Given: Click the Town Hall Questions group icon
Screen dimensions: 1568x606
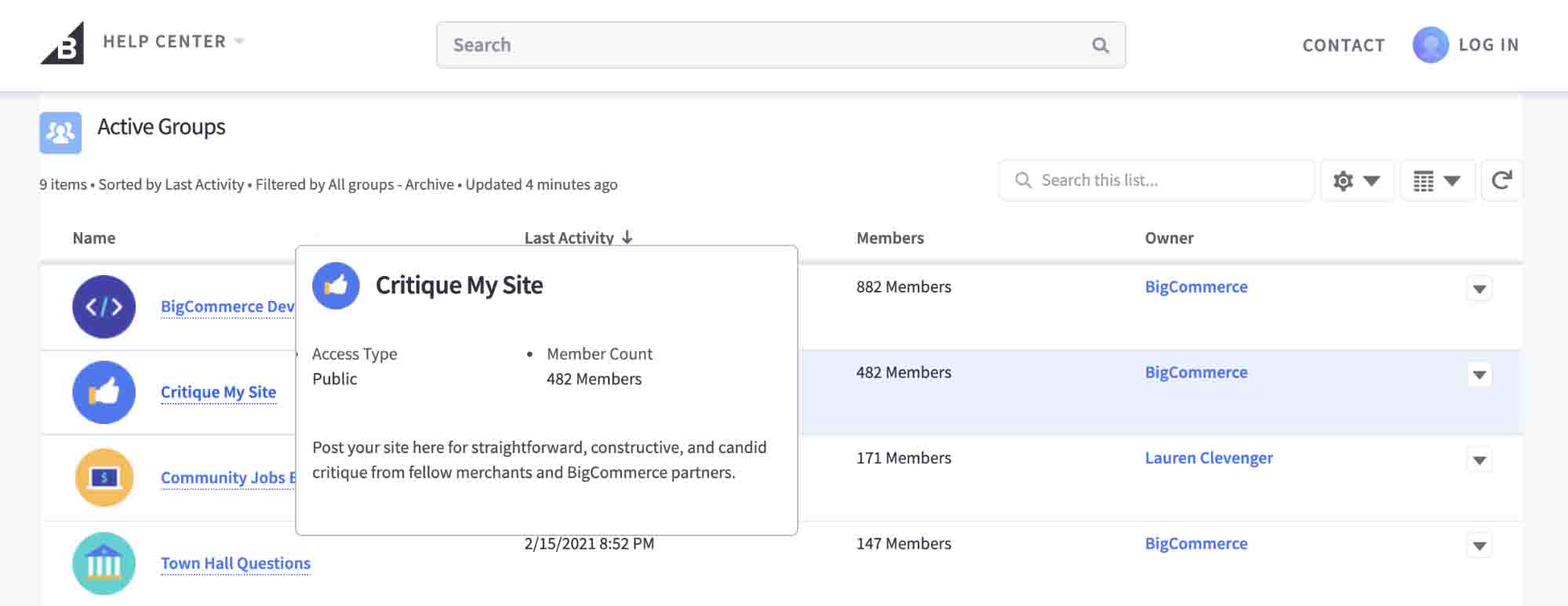Looking at the screenshot, I should pyautogui.click(x=104, y=563).
